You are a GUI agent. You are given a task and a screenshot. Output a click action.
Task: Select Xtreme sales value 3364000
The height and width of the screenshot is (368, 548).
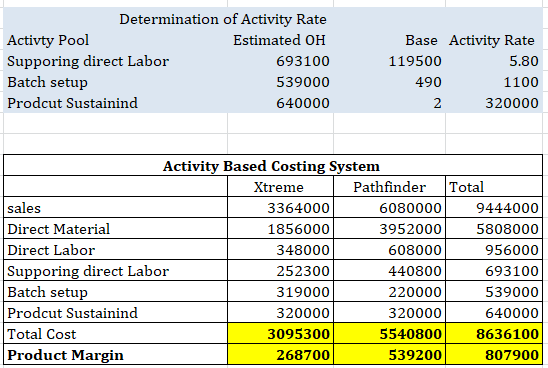tap(298, 208)
